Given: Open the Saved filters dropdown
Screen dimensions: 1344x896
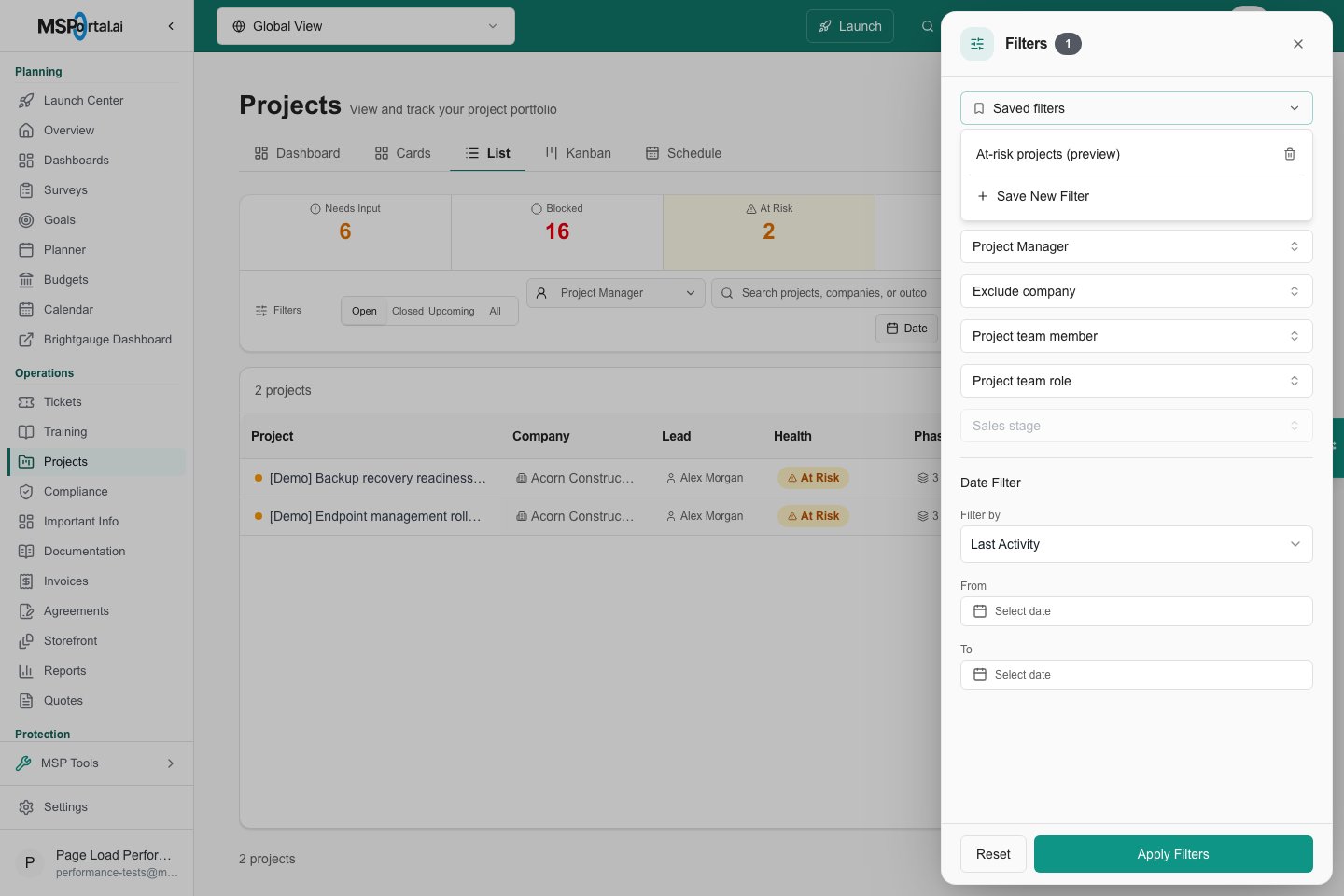Looking at the screenshot, I should pos(1137,108).
